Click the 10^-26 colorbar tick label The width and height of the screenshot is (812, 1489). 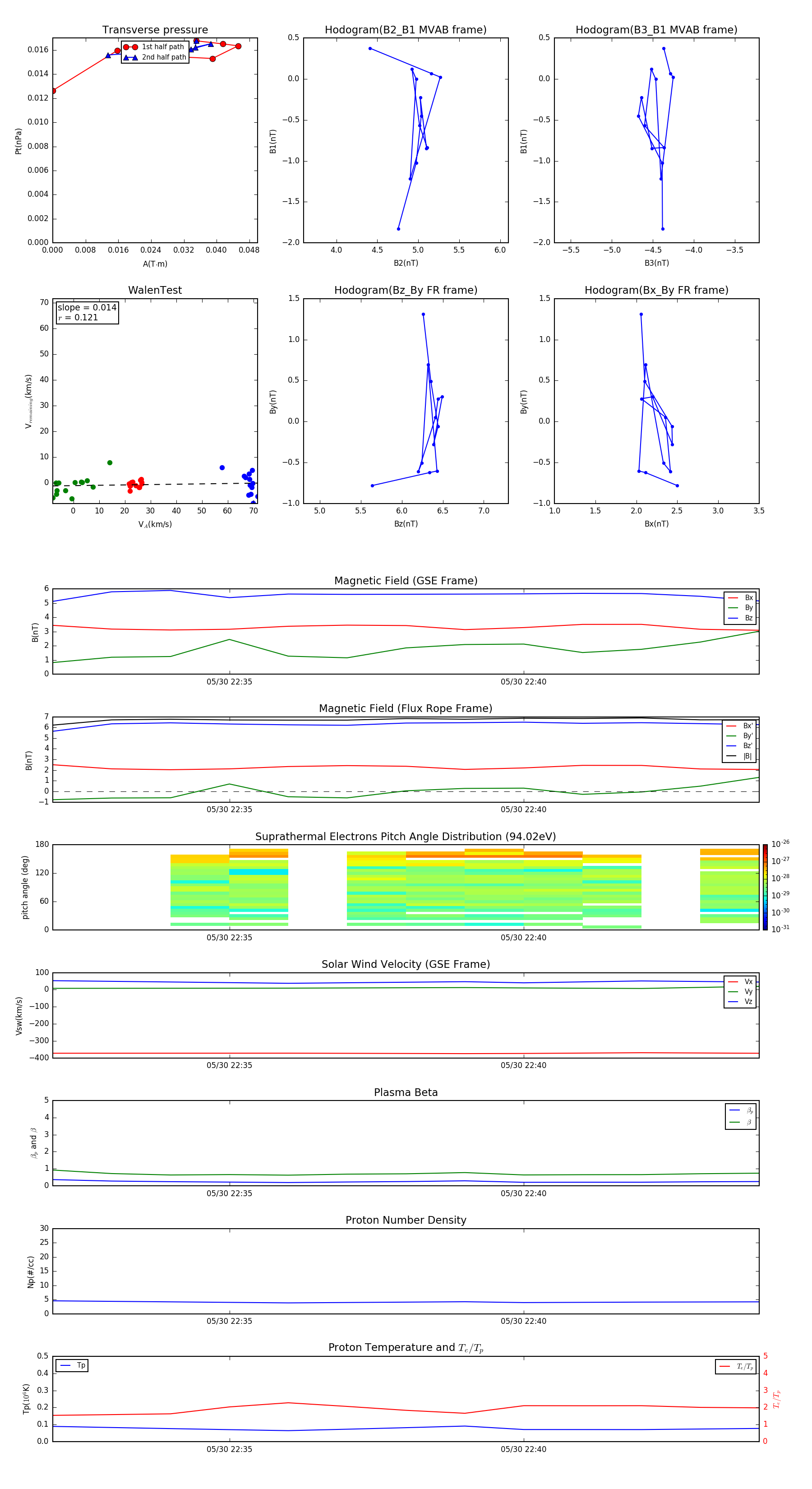pyautogui.click(x=780, y=843)
